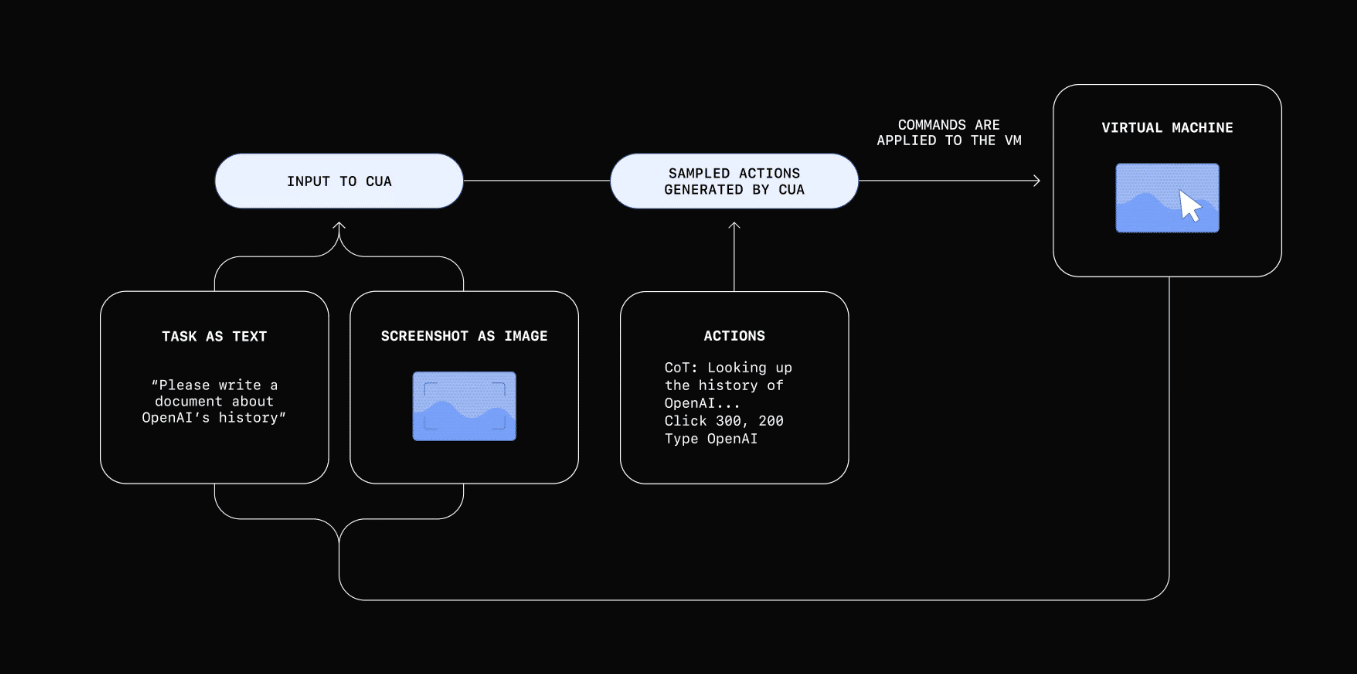The image size is (1357, 674).
Task: Click the INPUT TO CUA pill
Action: pos(339,181)
